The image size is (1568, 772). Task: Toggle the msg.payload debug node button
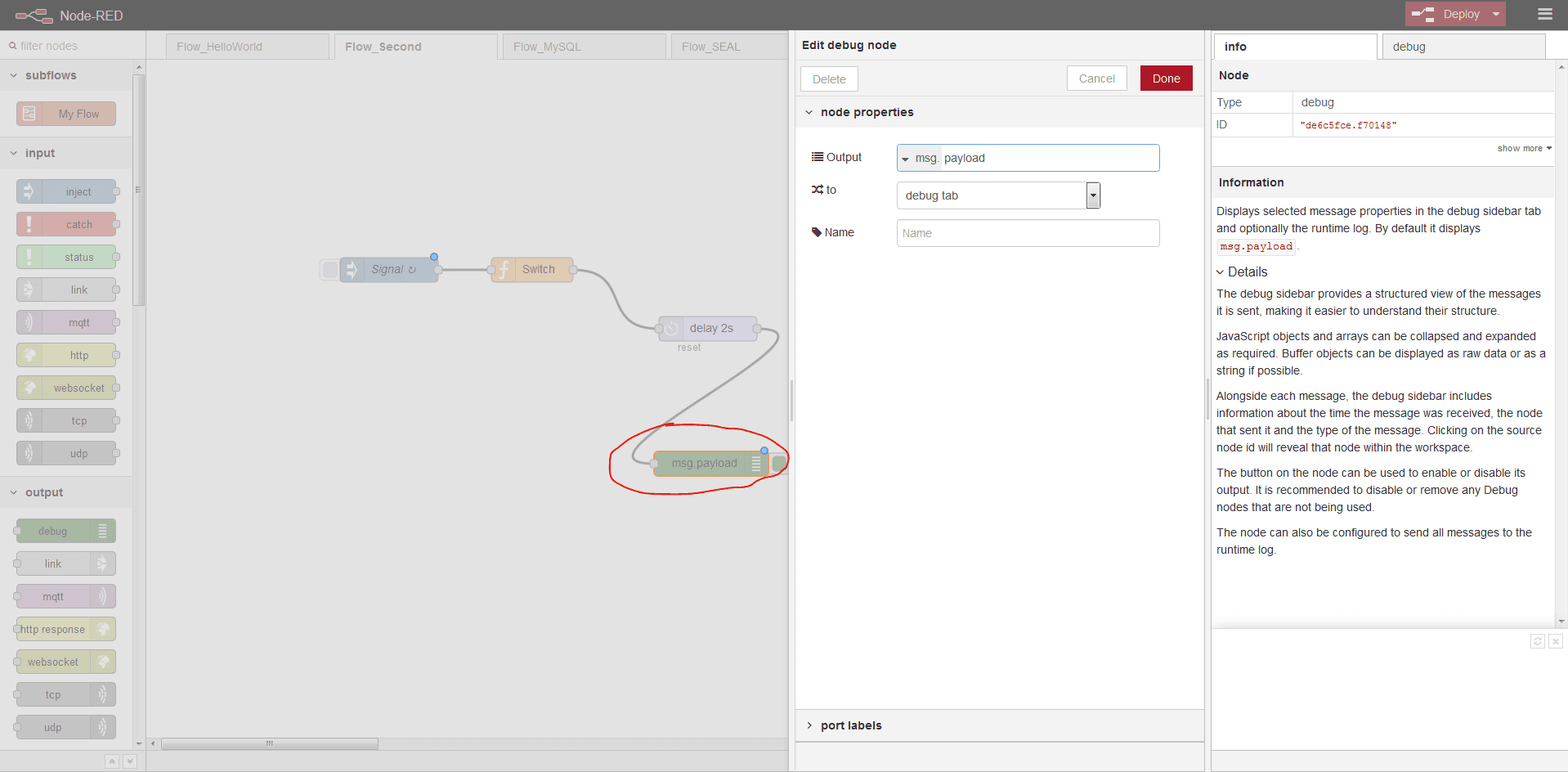coord(779,464)
